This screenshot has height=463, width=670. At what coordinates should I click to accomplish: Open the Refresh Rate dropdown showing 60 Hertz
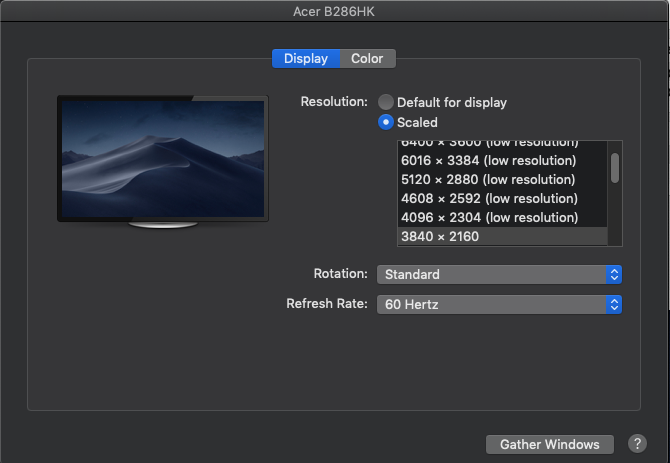pos(499,305)
